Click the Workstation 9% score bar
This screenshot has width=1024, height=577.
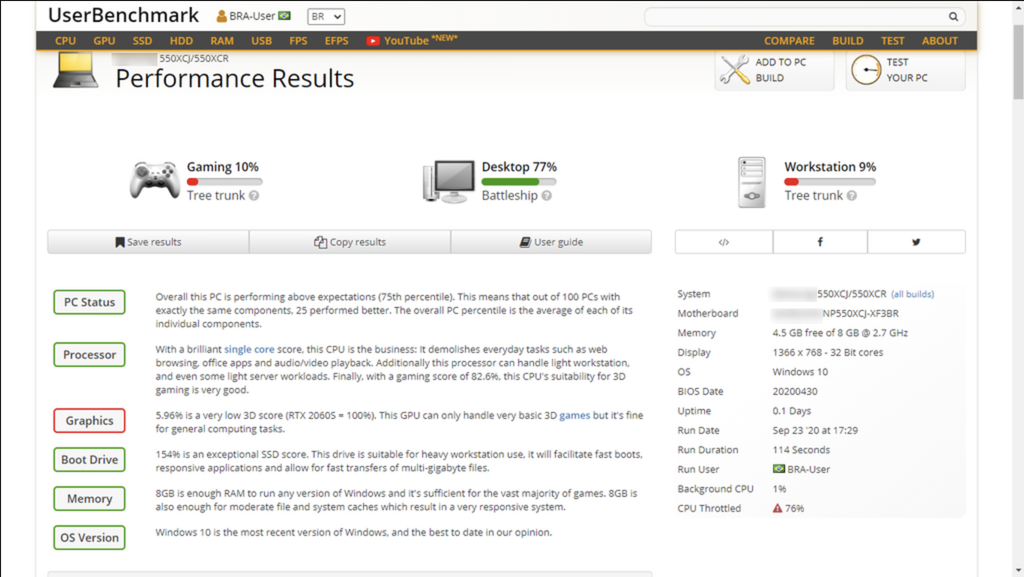pyautogui.click(x=830, y=182)
